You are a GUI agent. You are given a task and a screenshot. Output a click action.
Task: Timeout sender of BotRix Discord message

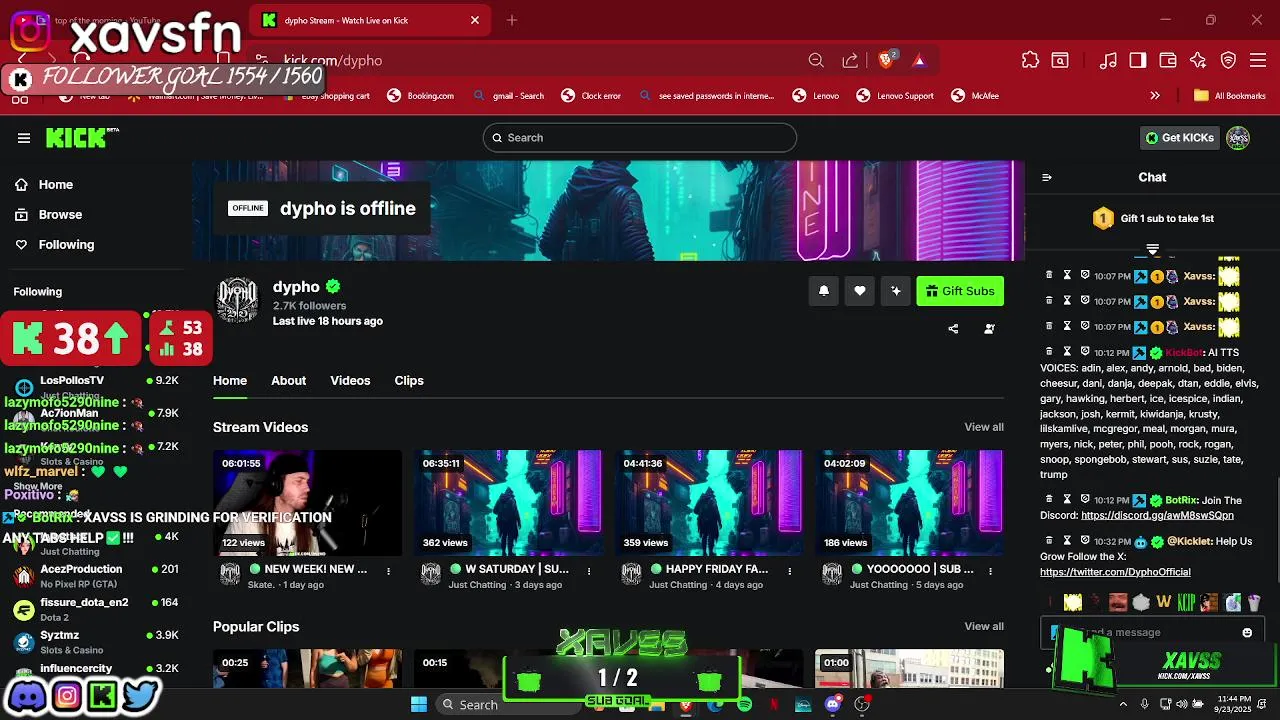point(1067,499)
